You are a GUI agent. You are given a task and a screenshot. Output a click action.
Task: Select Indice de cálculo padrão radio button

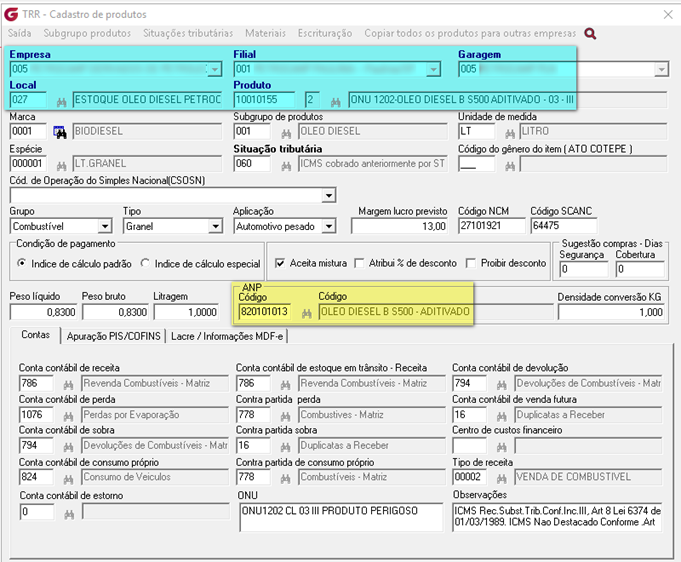(x=22, y=263)
